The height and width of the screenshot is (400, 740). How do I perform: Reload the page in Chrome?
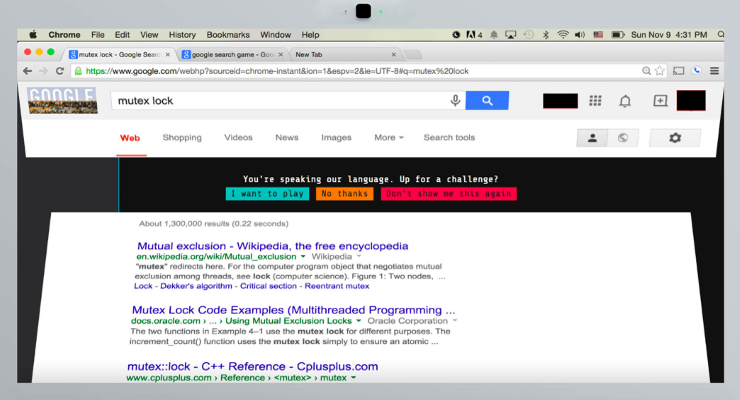61,71
